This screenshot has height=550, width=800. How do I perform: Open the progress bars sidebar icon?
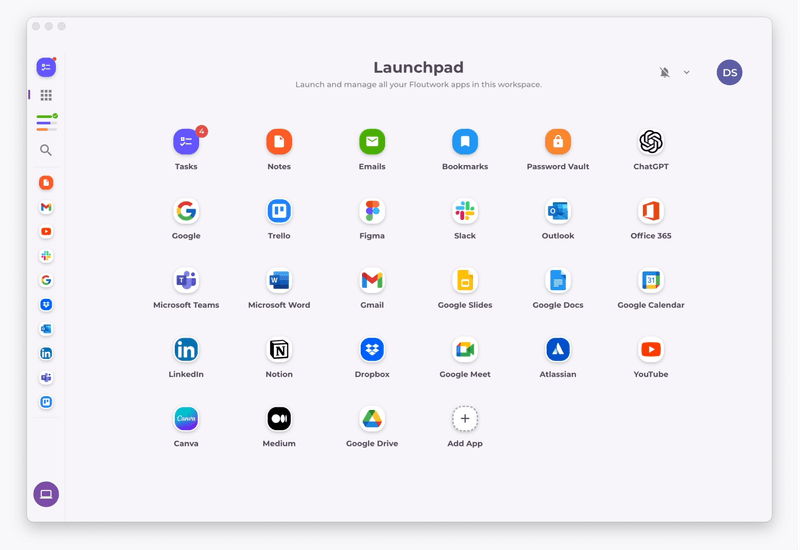[x=46, y=122]
